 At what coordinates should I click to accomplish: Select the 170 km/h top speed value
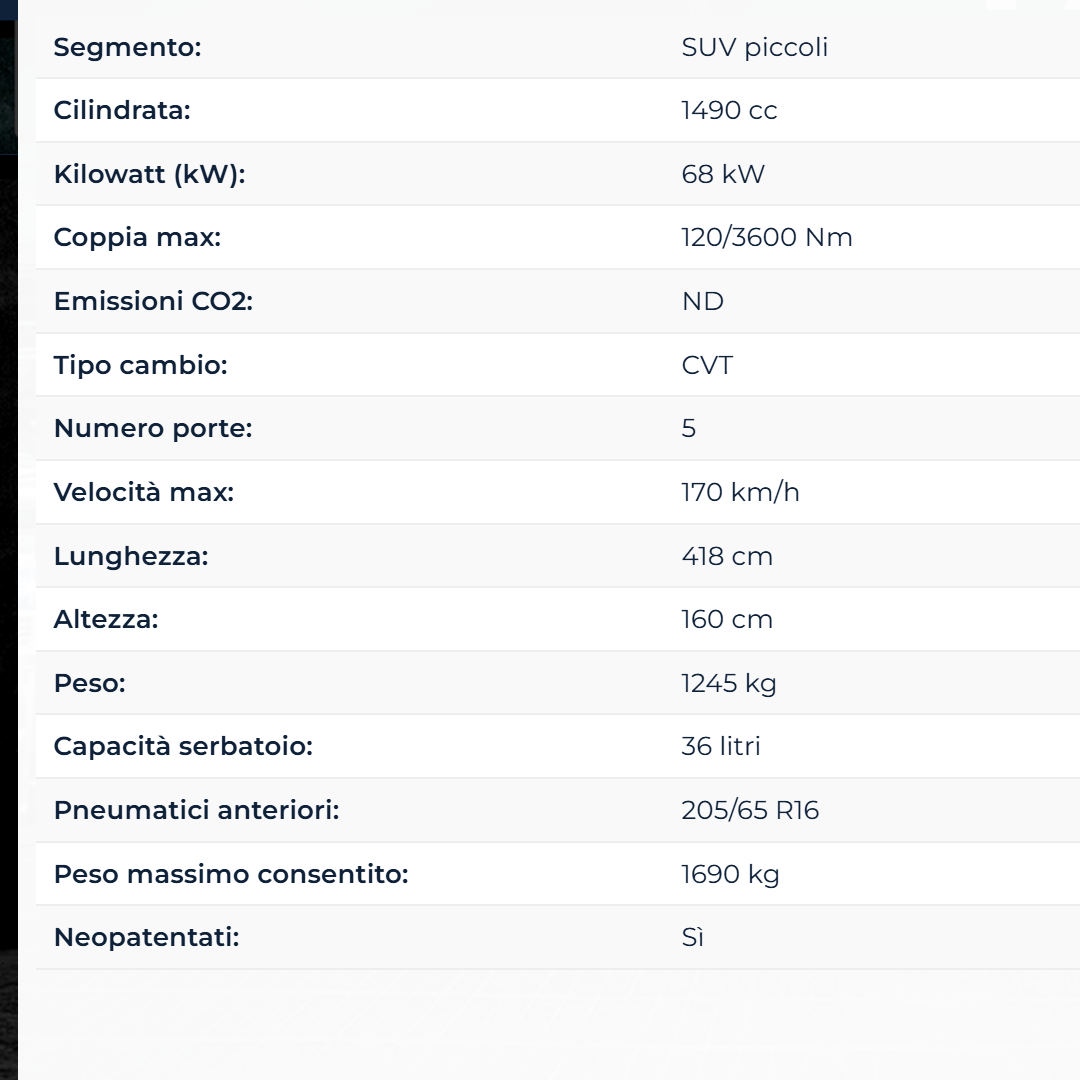click(x=740, y=492)
